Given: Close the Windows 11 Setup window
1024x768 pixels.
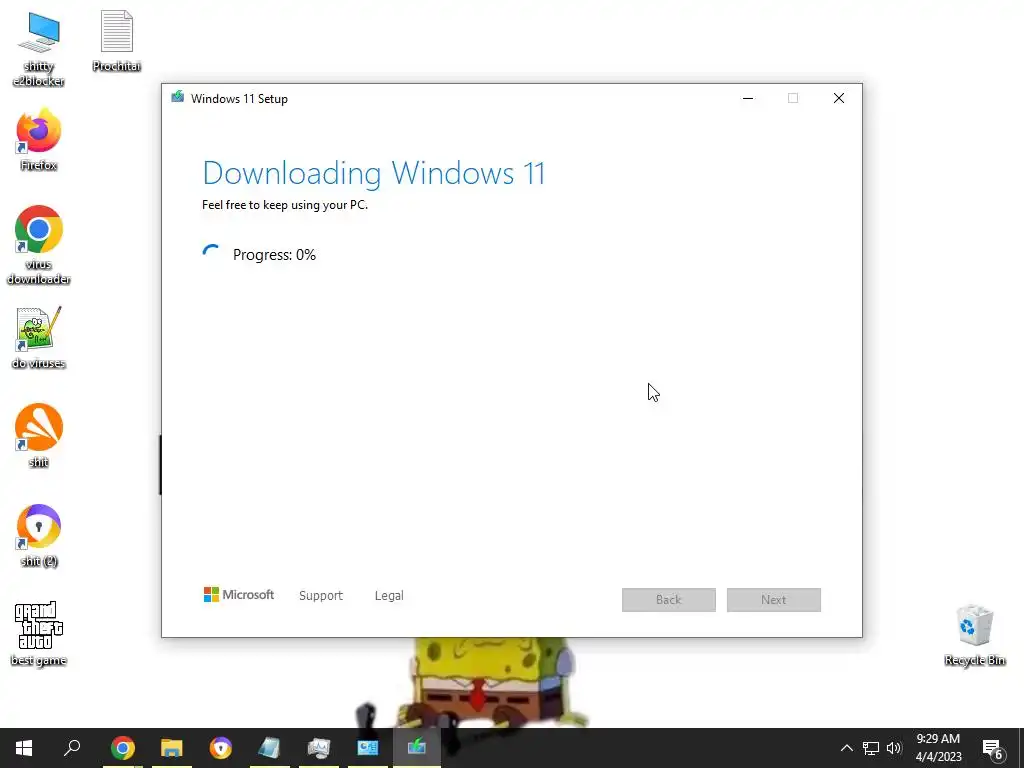Looking at the screenshot, I should (839, 98).
